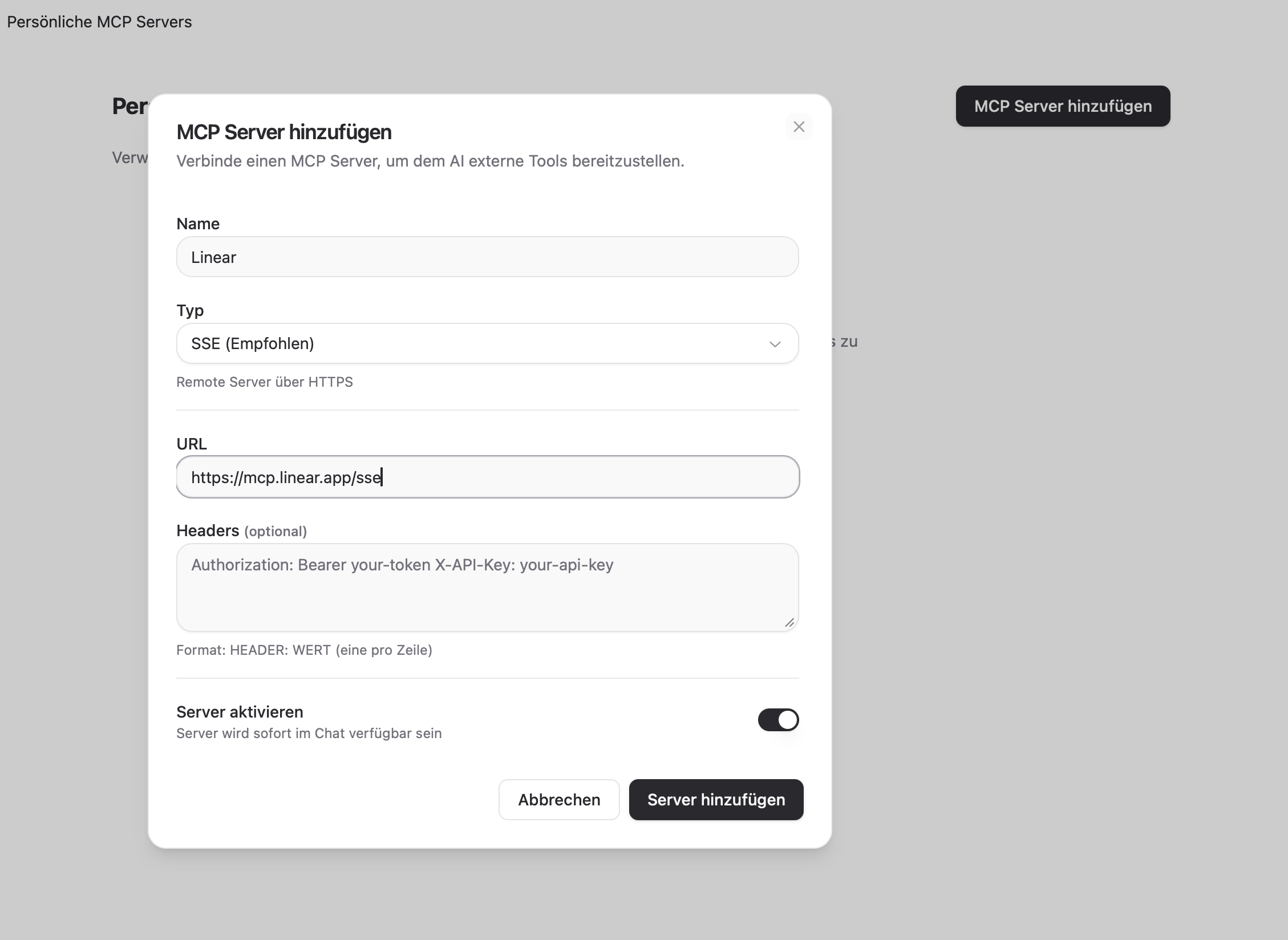
Task: Grab the Headers textarea resize handle
Action: pos(789,623)
